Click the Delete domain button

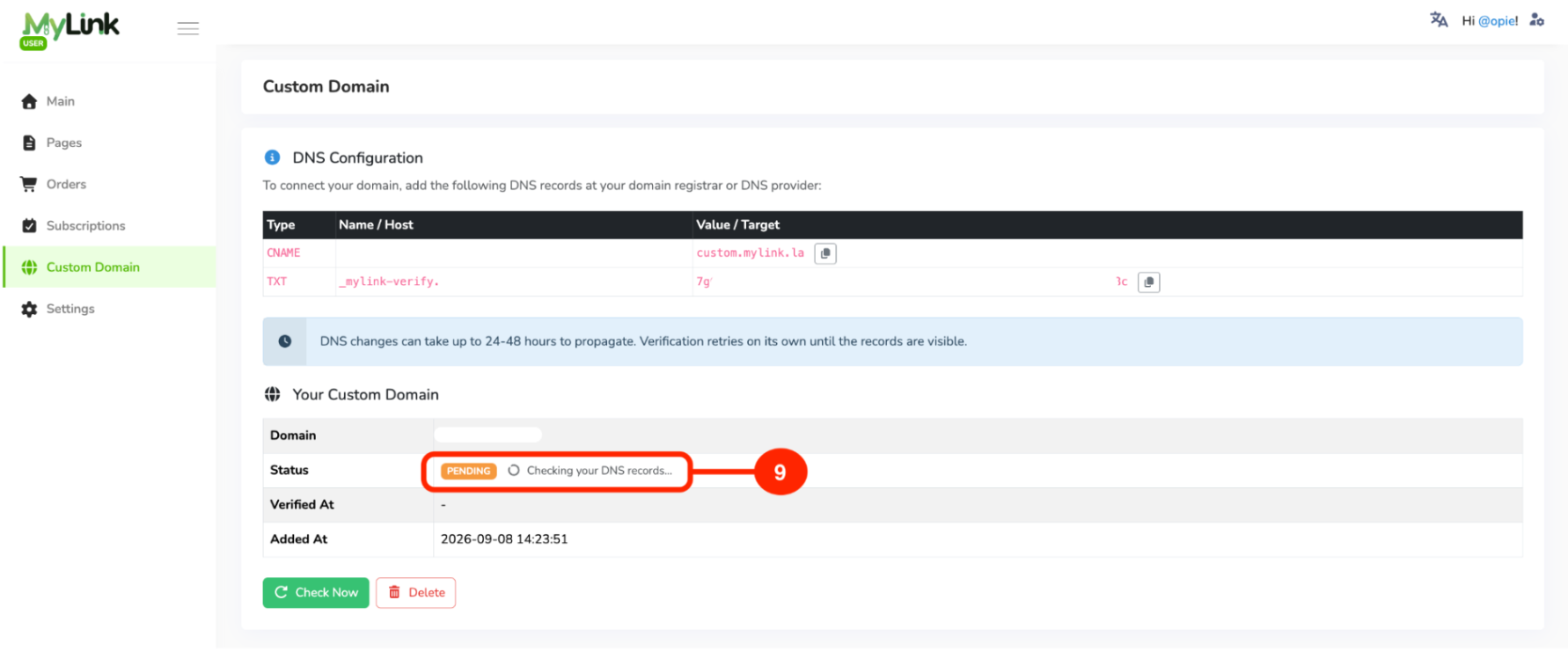(416, 593)
